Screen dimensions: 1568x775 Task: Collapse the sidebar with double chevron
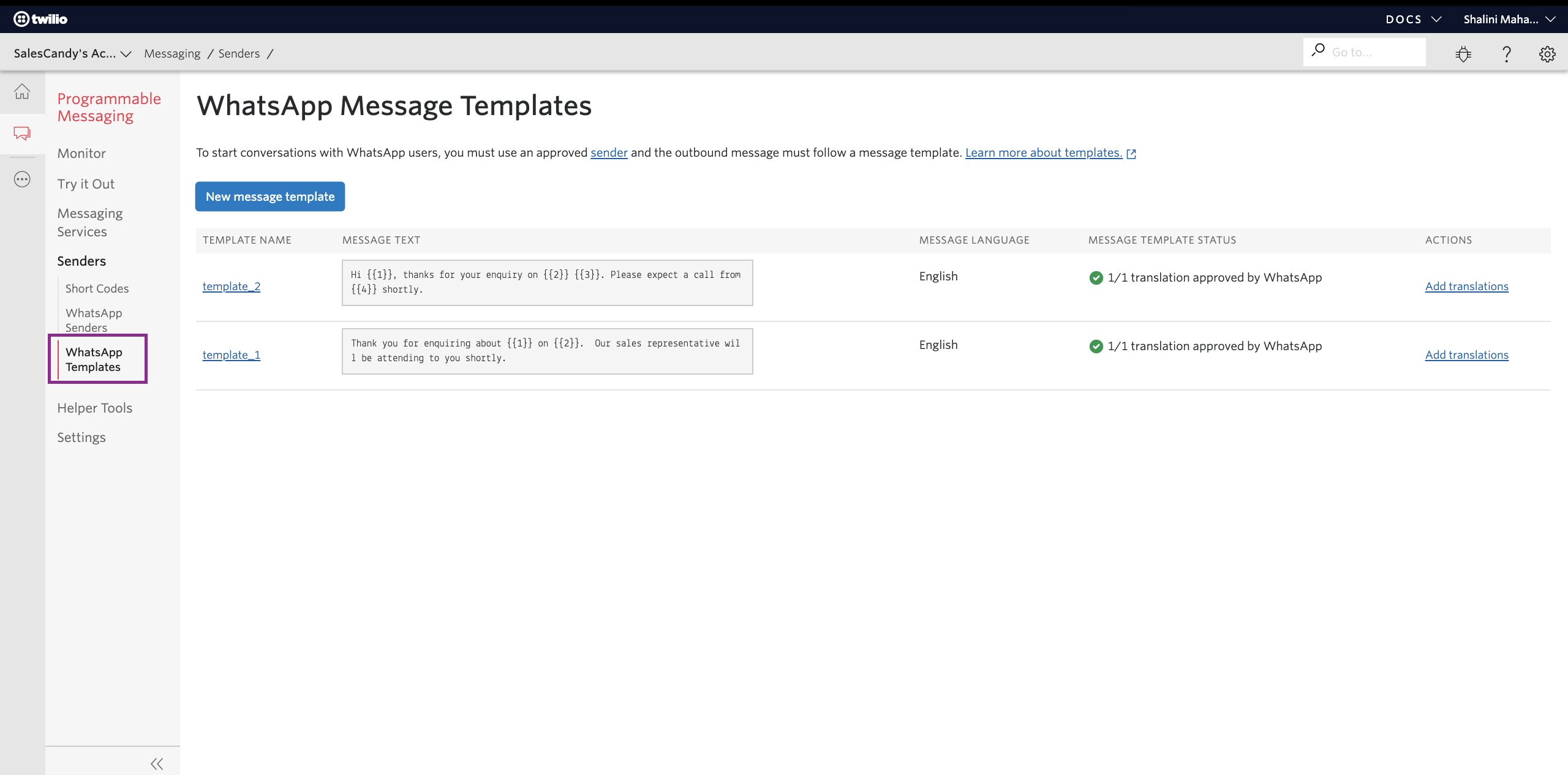click(157, 763)
